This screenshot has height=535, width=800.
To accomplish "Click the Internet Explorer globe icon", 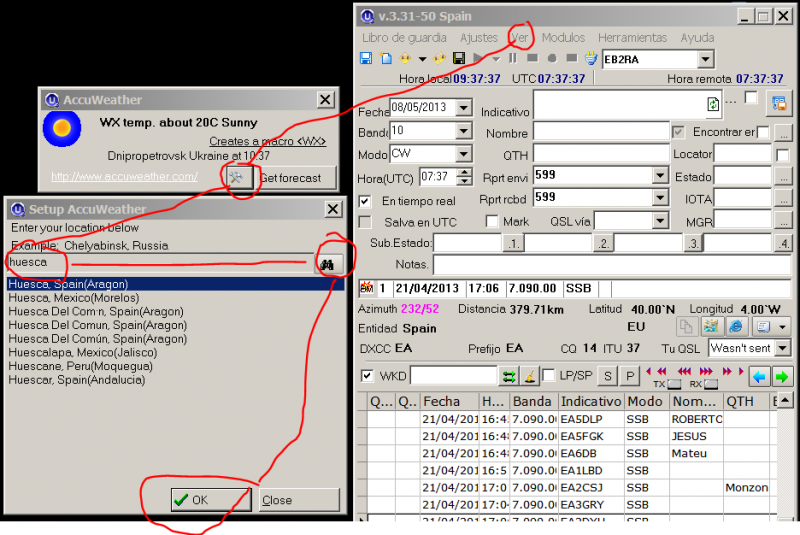I will tap(734, 327).
